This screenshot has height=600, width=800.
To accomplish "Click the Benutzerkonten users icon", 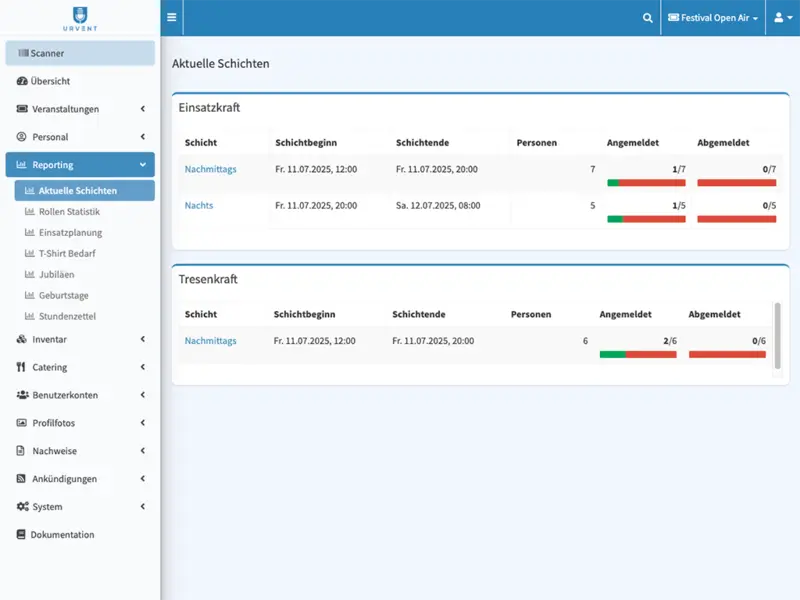I will (x=22, y=395).
